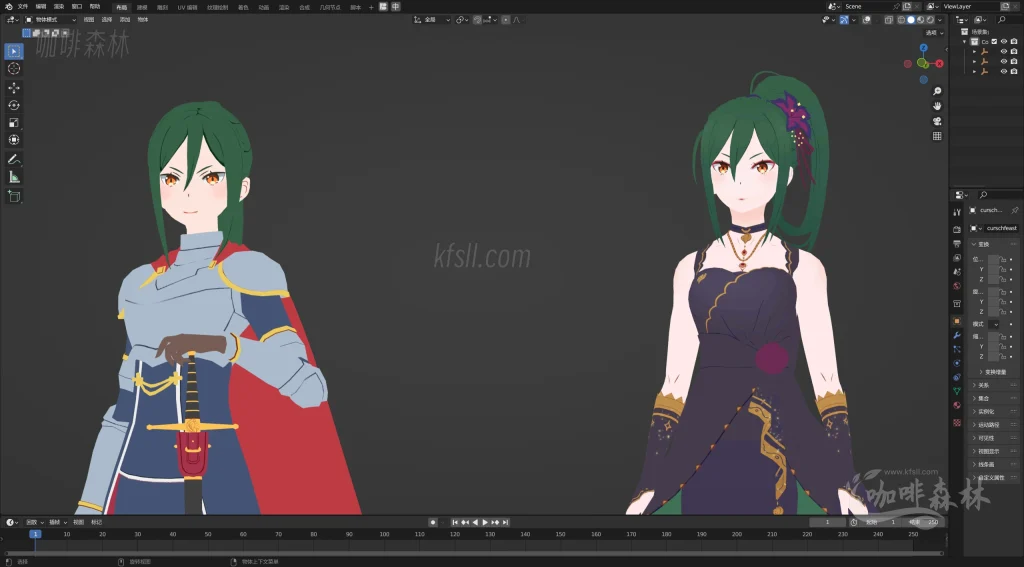The width and height of the screenshot is (1024, 567).
Task: Collapse the Collection tree in outliner
Action: pyautogui.click(x=965, y=42)
